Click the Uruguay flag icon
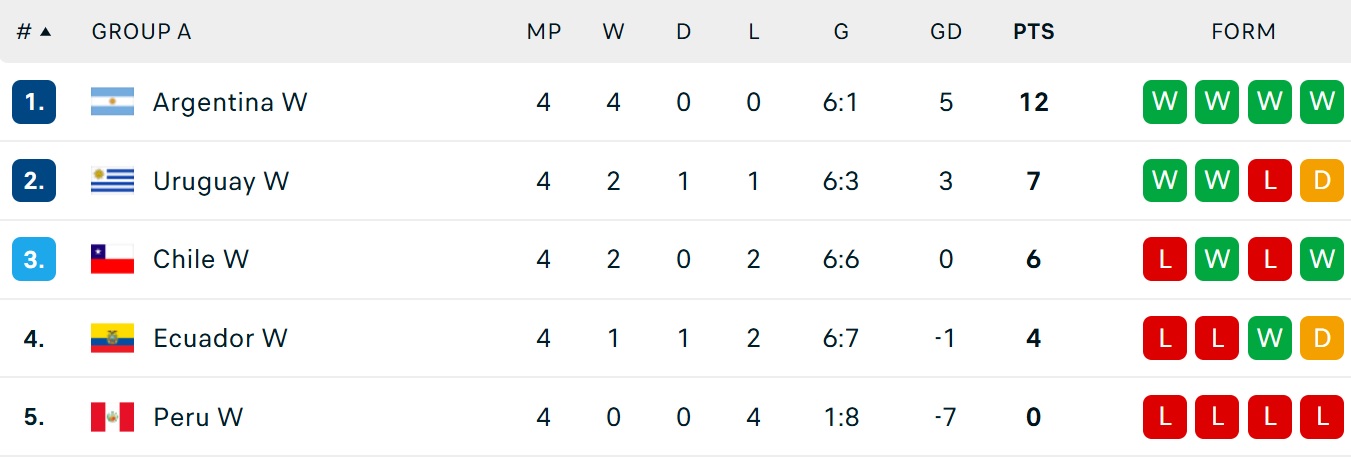 (x=112, y=181)
